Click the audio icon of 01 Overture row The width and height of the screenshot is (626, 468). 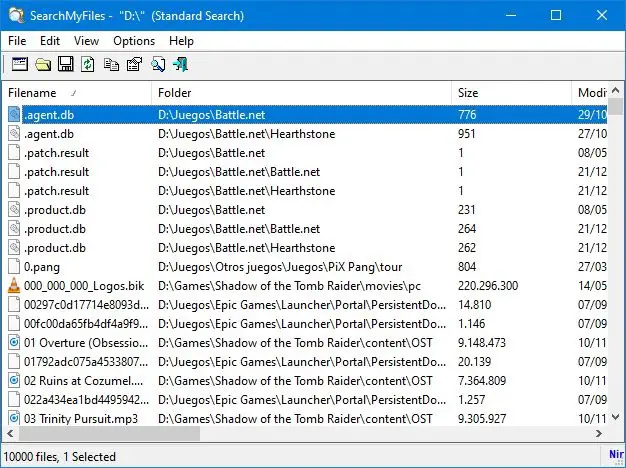14,343
